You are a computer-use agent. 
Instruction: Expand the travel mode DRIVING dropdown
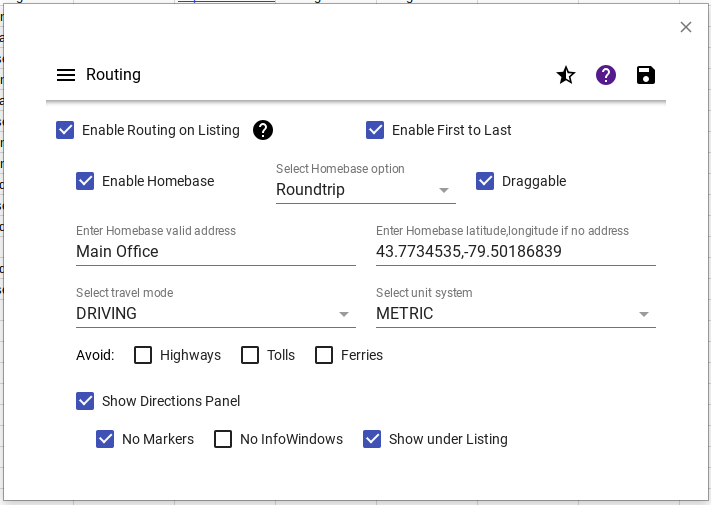pos(215,314)
